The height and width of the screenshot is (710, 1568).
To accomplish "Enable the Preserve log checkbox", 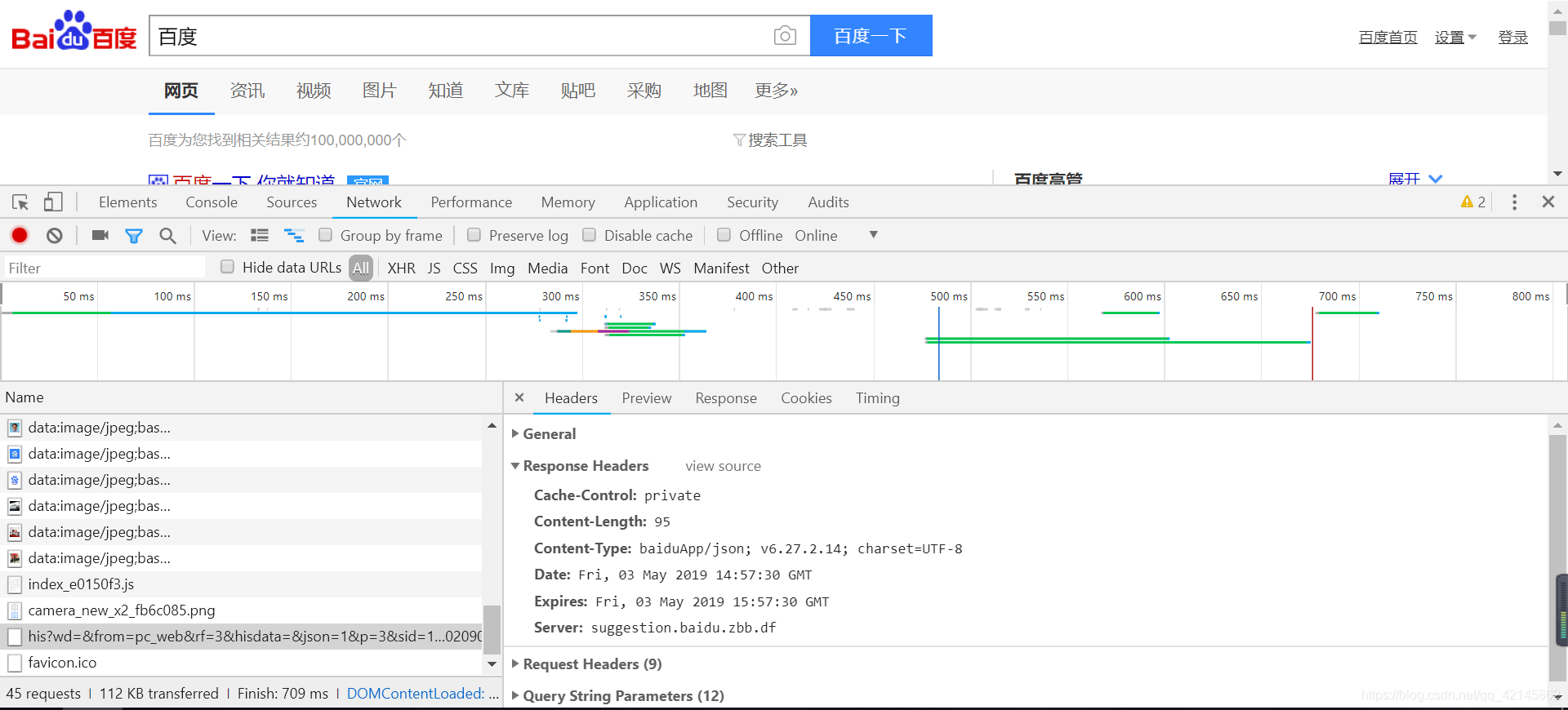I will (x=474, y=235).
